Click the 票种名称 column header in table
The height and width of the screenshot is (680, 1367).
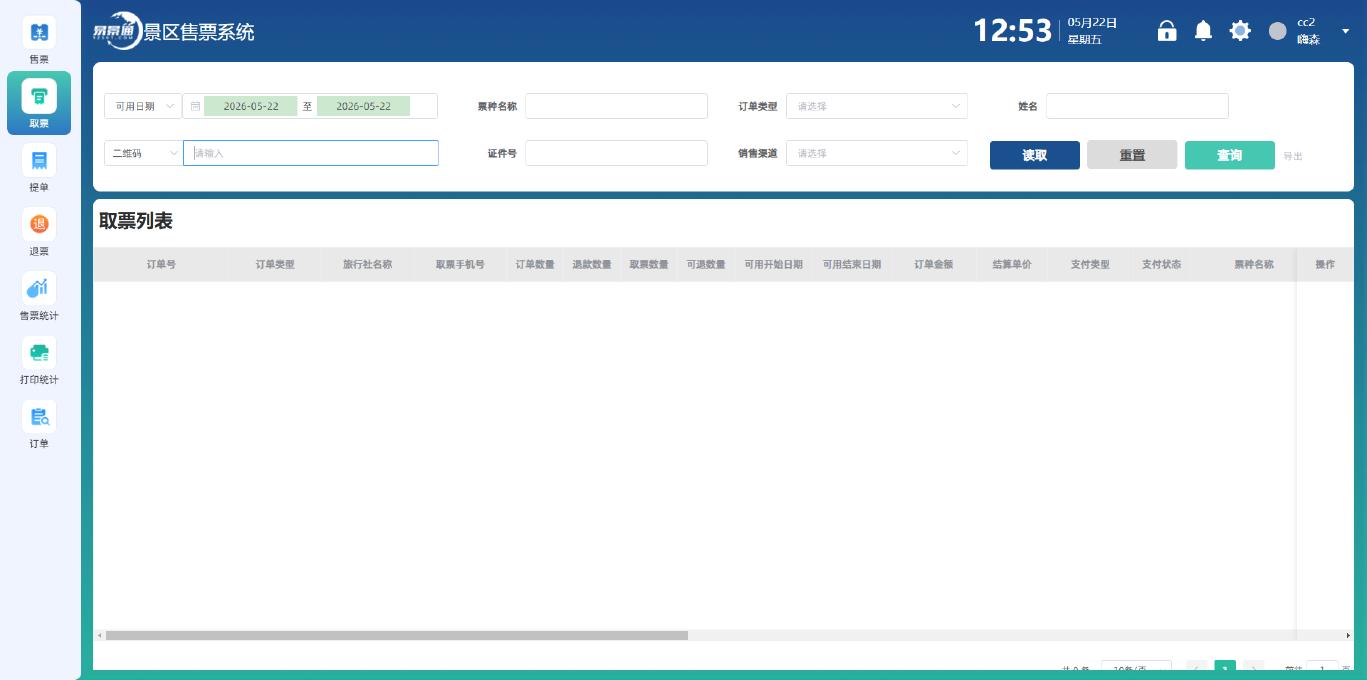click(1253, 265)
